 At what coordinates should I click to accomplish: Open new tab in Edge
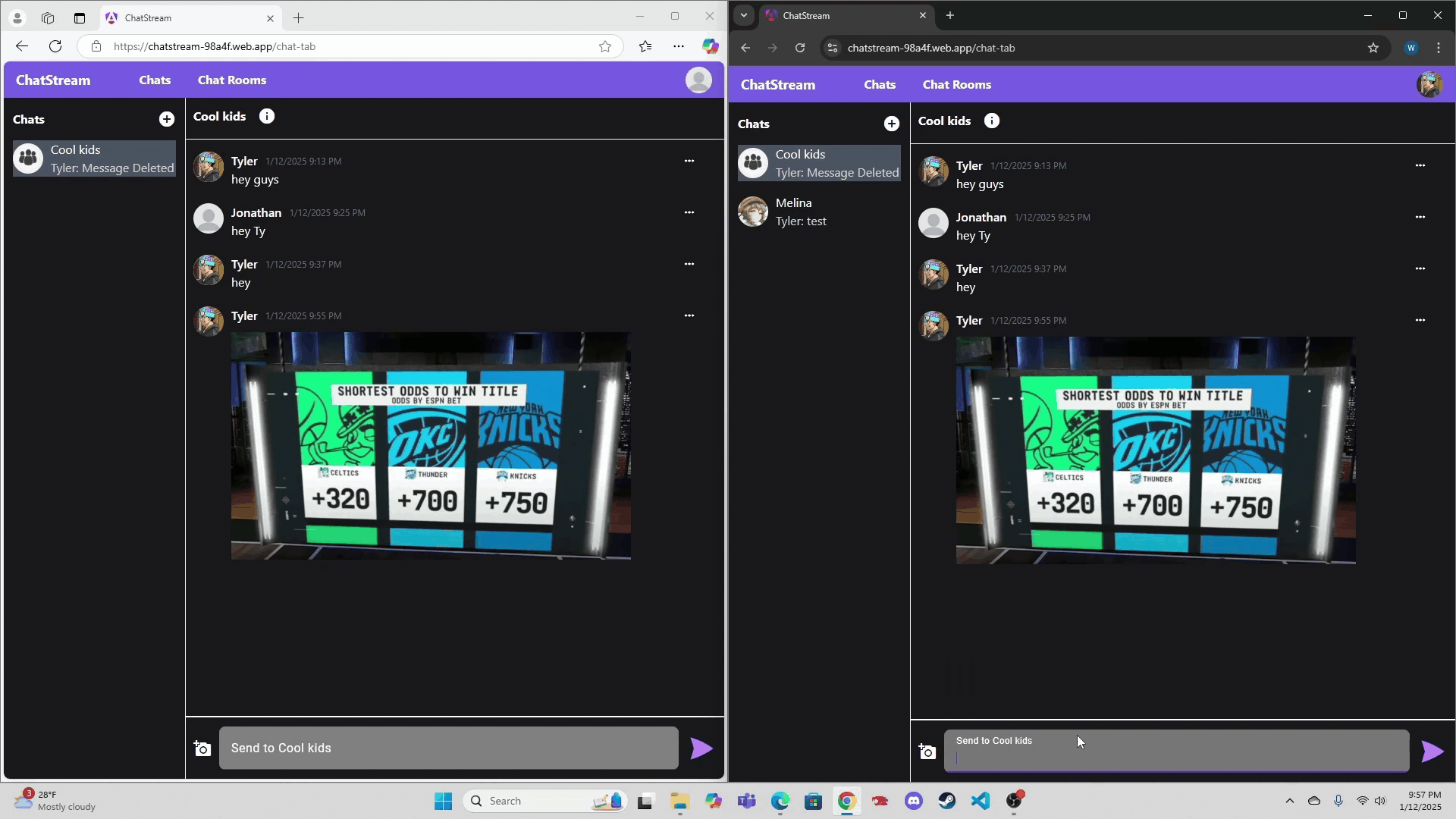click(299, 17)
